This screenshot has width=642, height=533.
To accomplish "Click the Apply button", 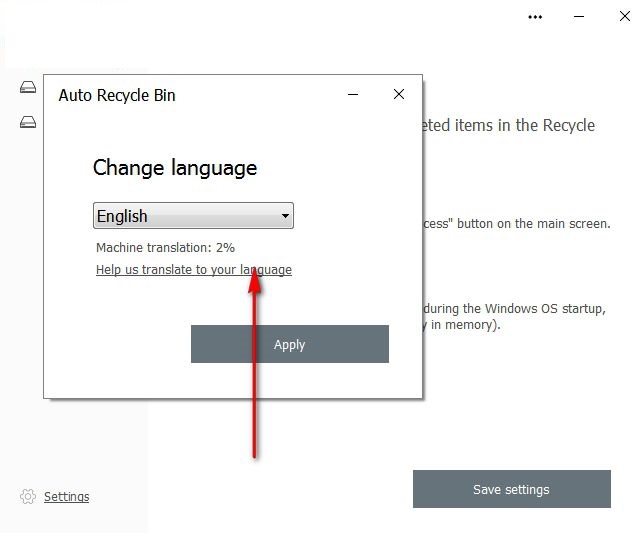I will [290, 344].
